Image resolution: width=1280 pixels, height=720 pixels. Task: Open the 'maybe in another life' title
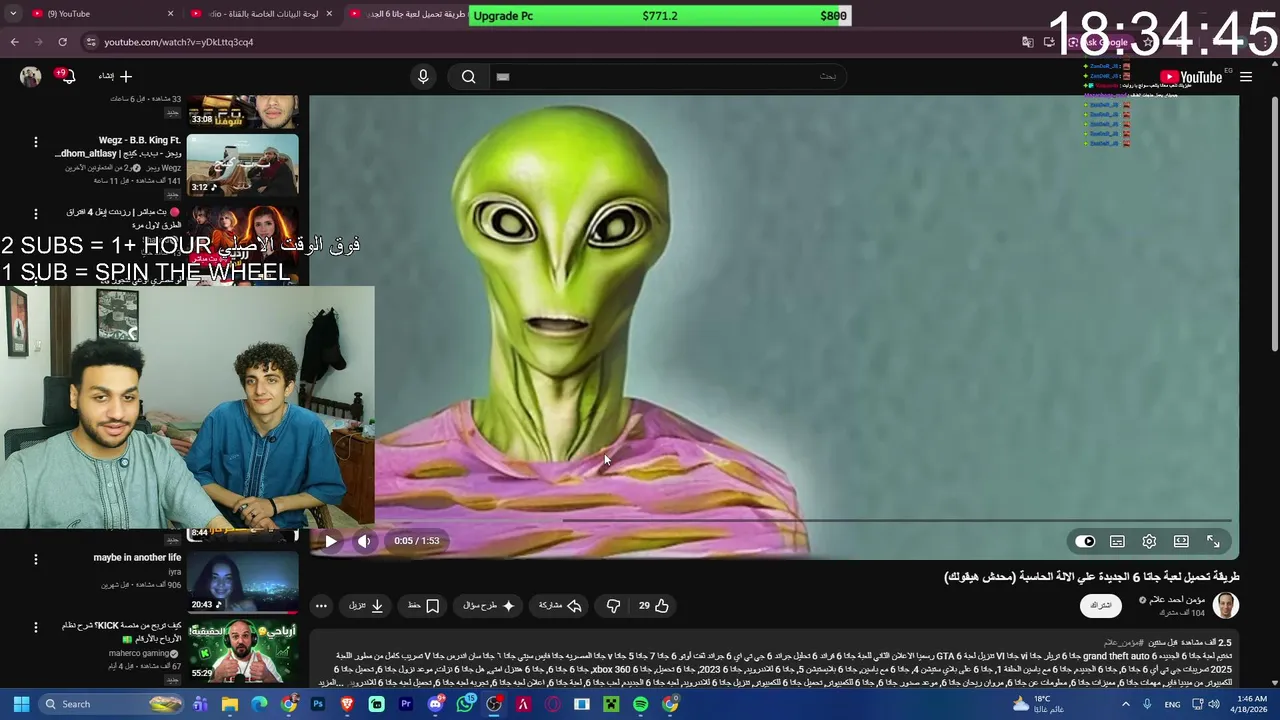point(137,557)
